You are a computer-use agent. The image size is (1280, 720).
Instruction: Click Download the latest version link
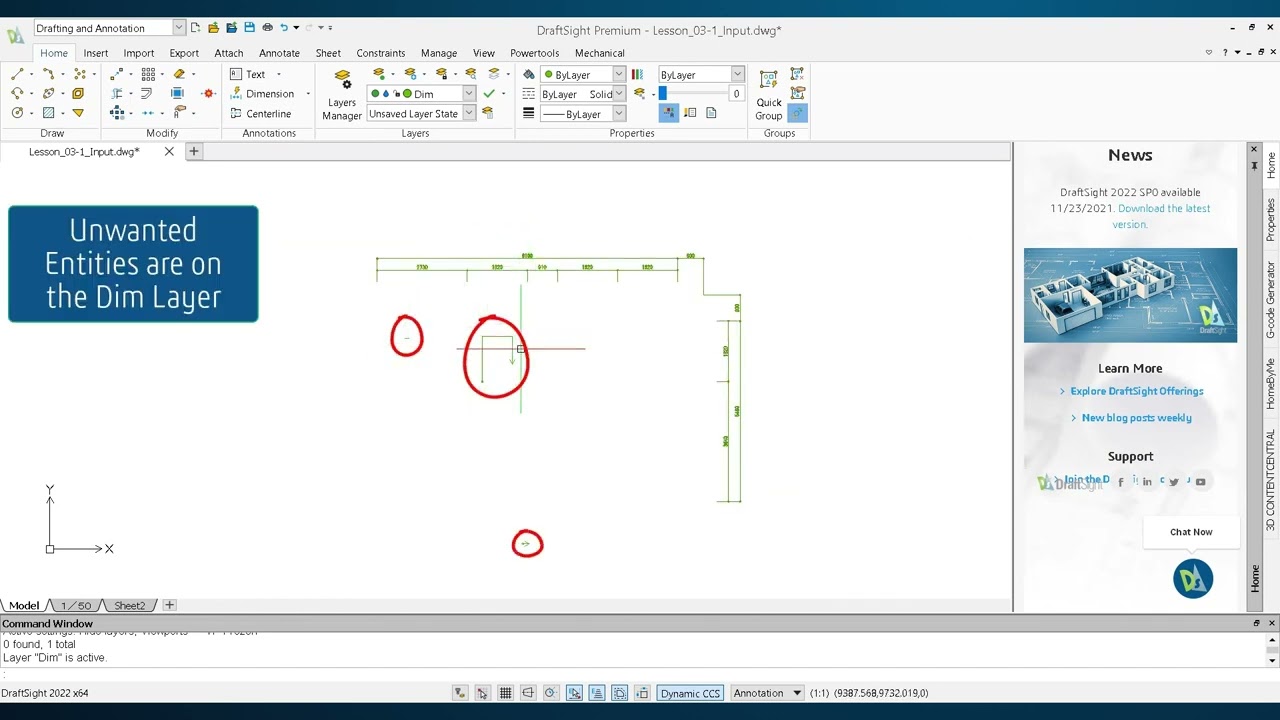[1161, 216]
